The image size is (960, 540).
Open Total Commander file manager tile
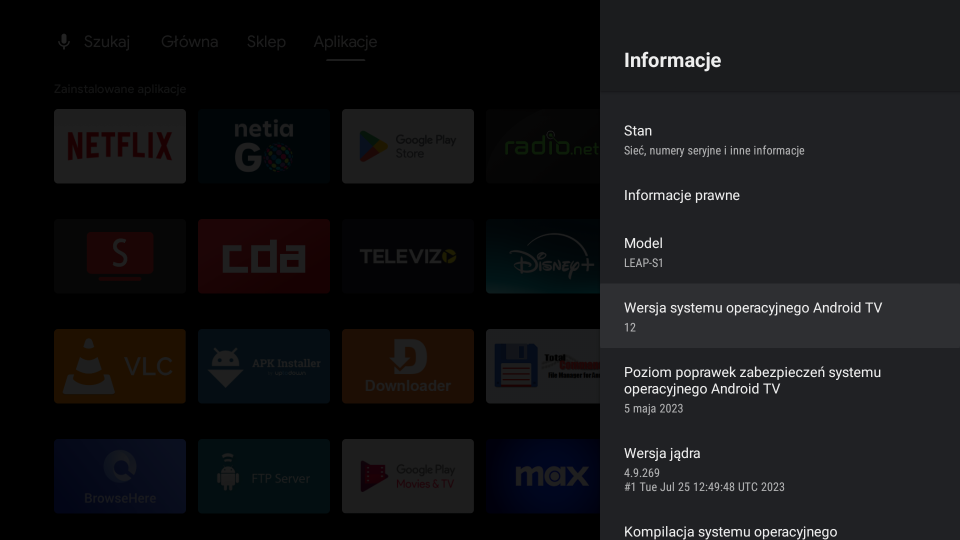(x=543, y=366)
